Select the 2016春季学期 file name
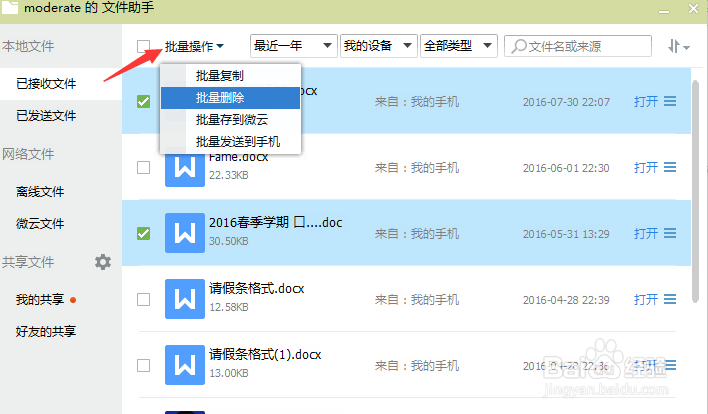The image size is (708, 414). 275,223
